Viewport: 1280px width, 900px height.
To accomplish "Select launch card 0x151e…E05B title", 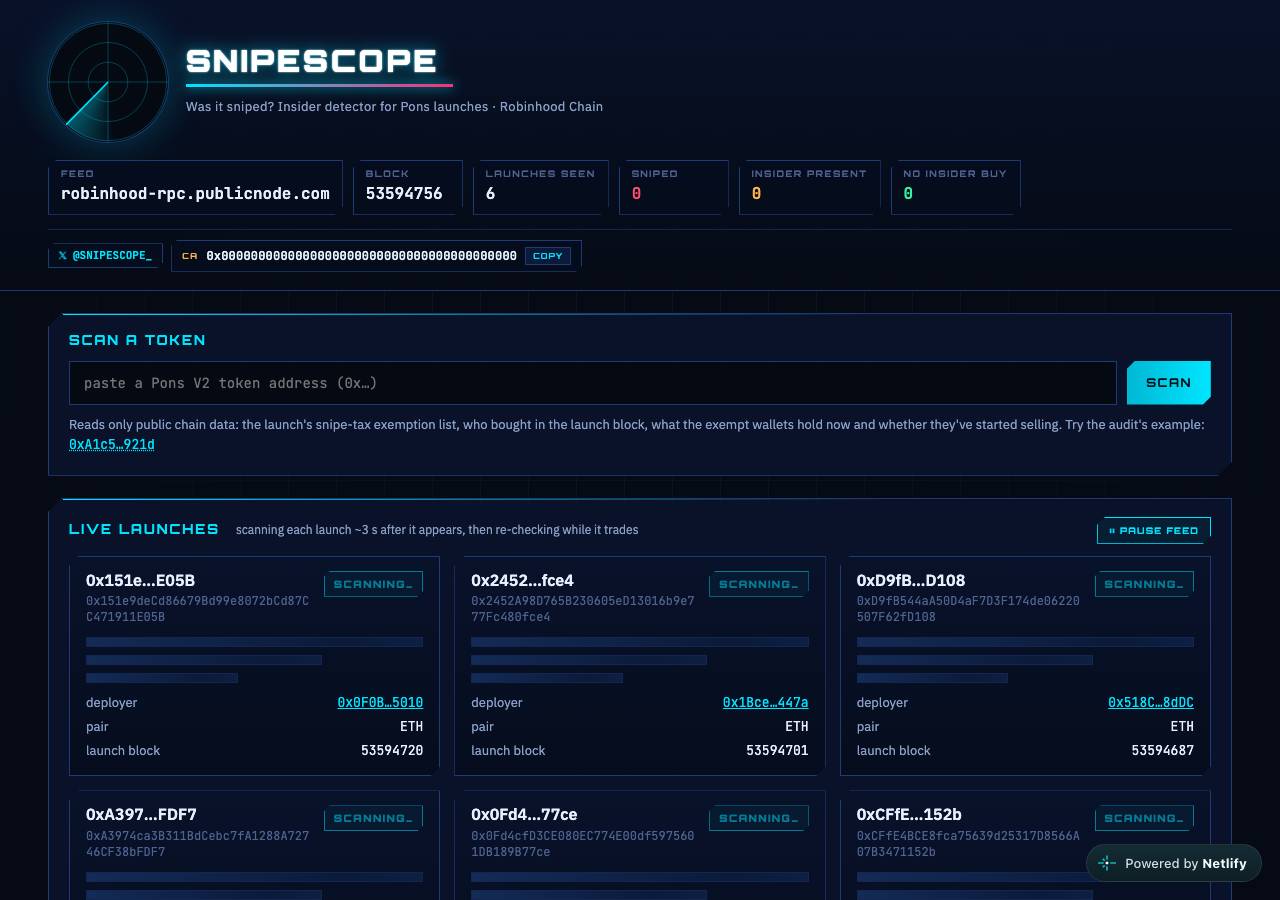I will pos(140,580).
